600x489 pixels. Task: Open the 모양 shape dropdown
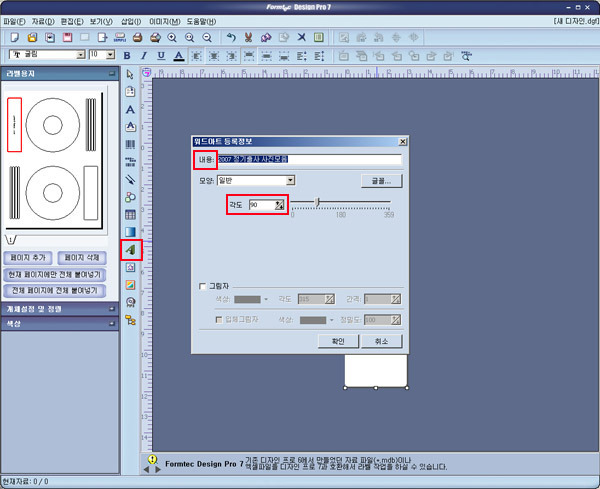[290, 180]
